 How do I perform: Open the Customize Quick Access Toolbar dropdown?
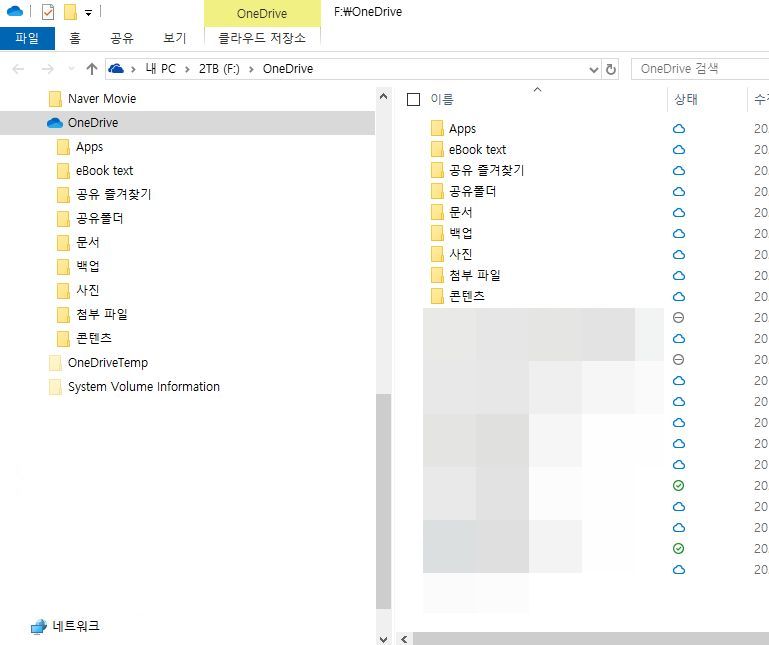[x=88, y=13]
